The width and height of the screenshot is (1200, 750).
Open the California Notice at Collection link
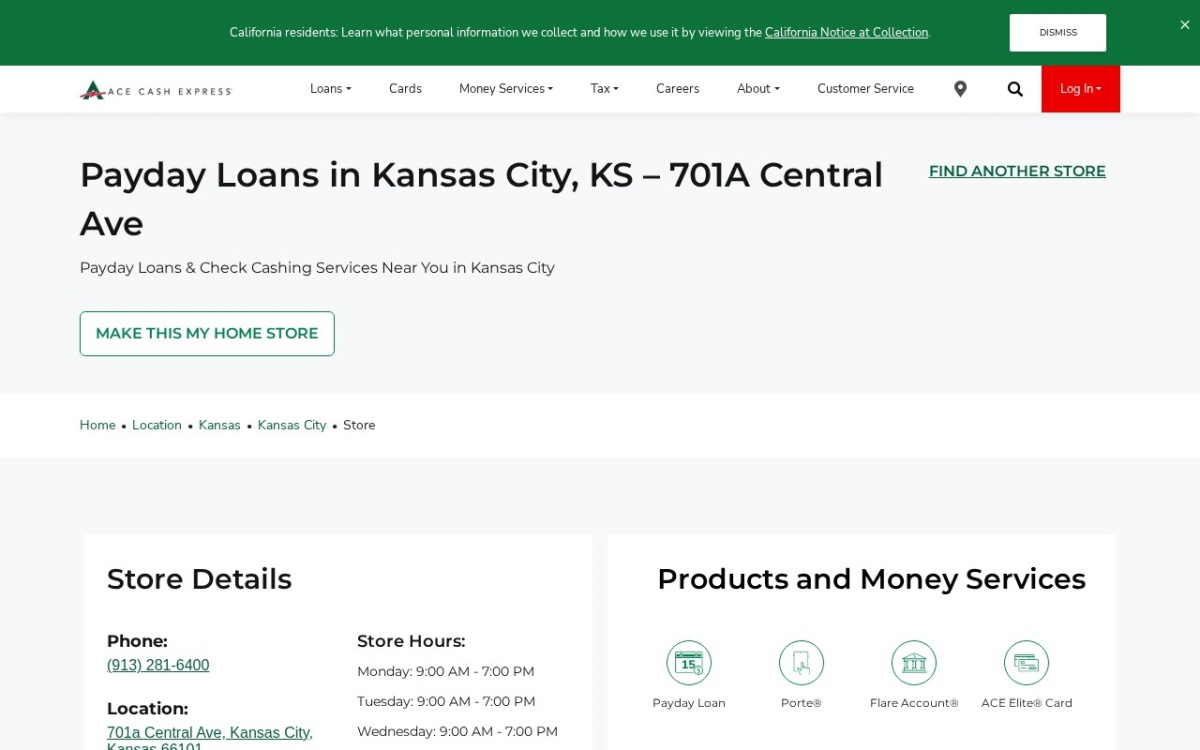846,33
